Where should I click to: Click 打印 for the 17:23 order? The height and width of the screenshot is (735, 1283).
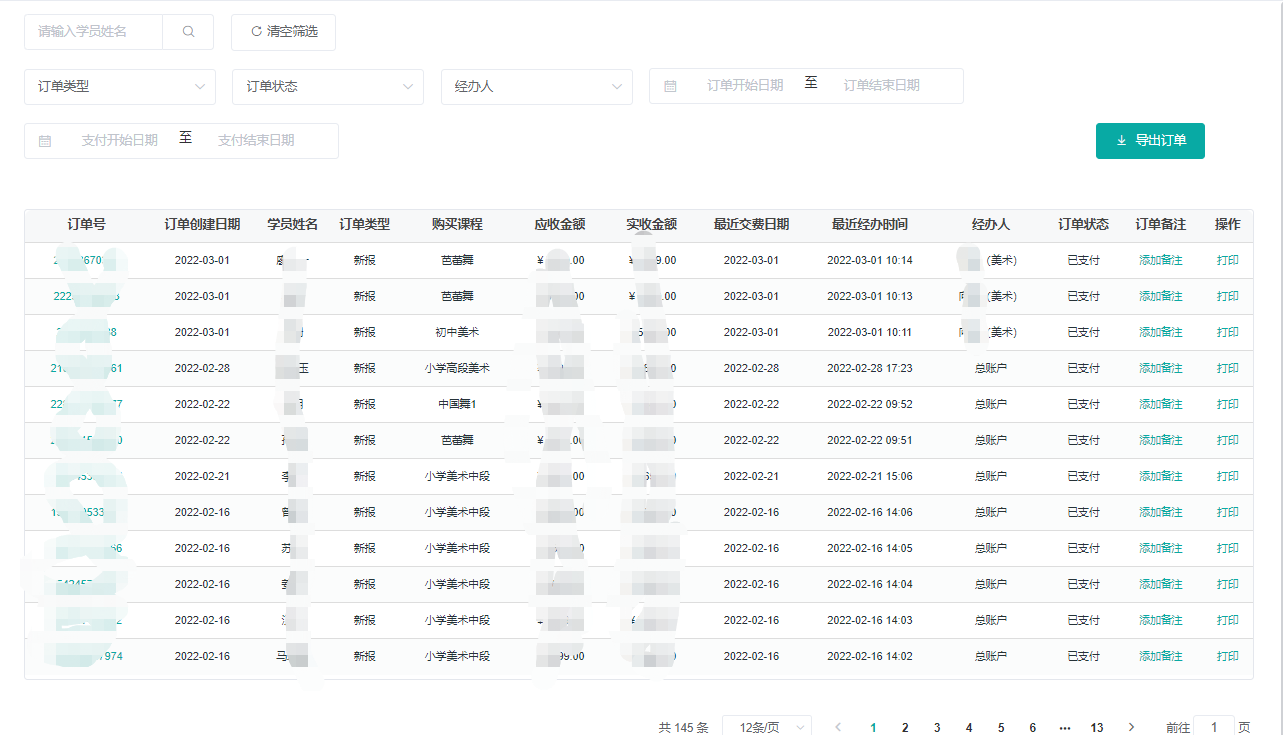click(x=1228, y=369)
